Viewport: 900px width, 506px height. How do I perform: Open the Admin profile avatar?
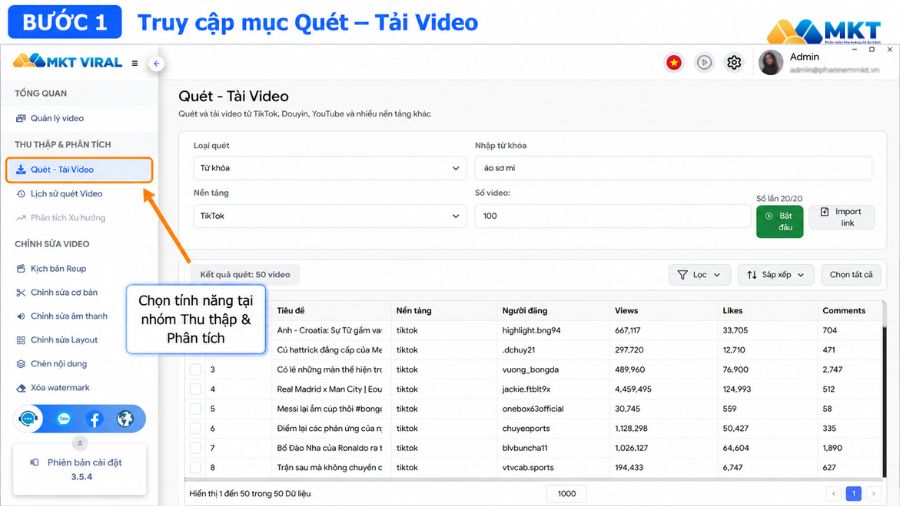771,62
